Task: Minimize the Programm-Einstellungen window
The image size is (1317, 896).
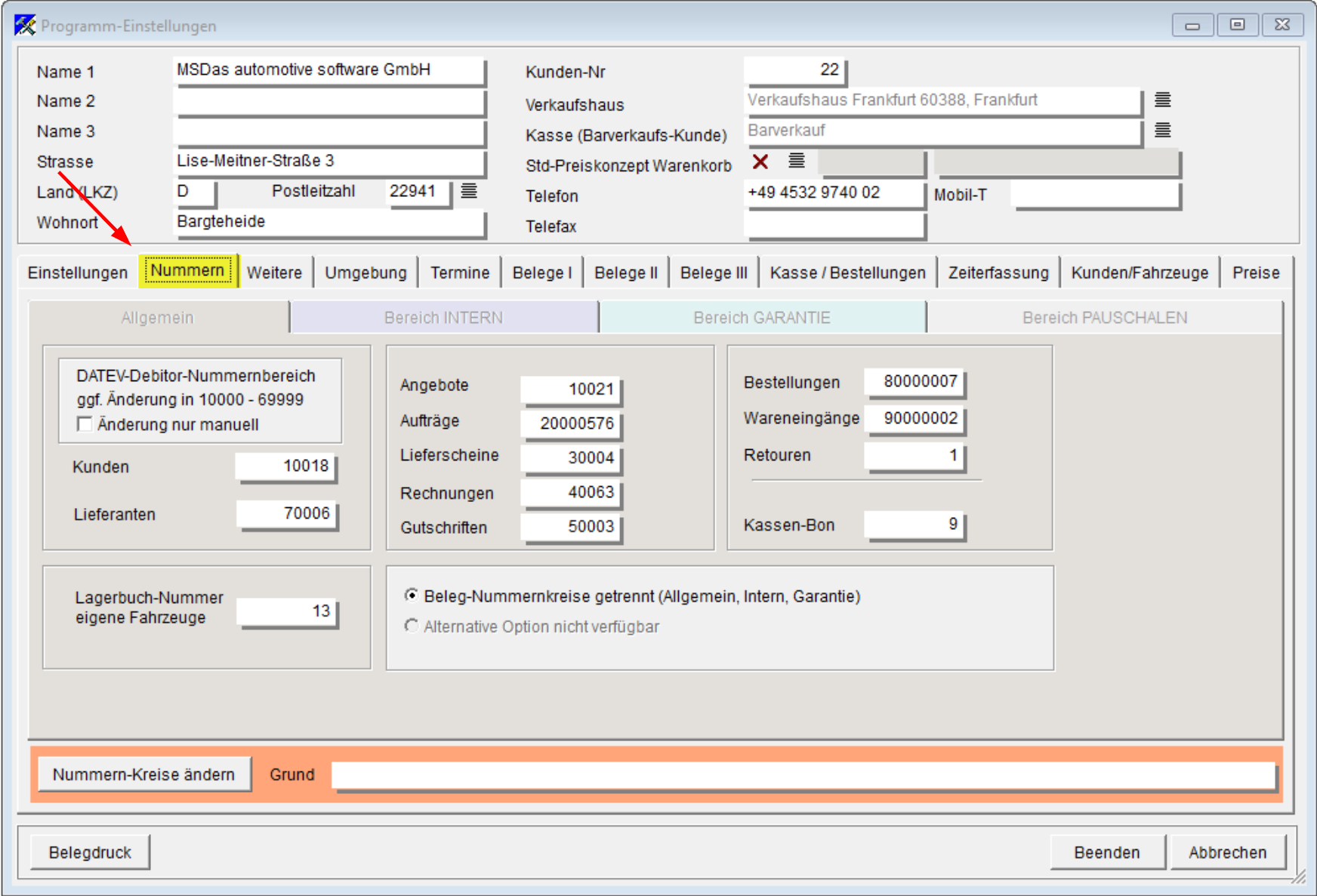Action: [x=1192, y=25]
